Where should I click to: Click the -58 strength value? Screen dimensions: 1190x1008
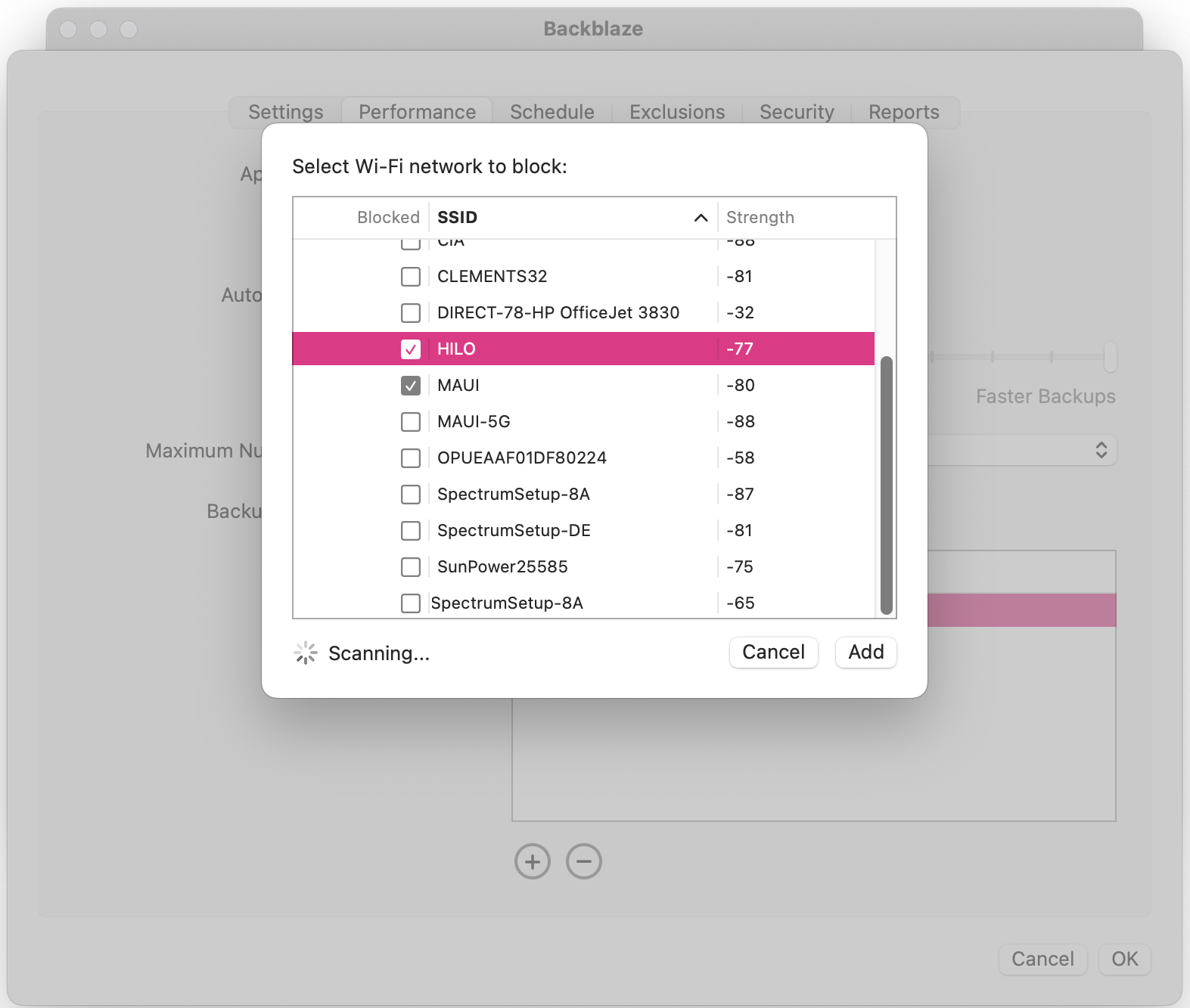tap(741, 458)
